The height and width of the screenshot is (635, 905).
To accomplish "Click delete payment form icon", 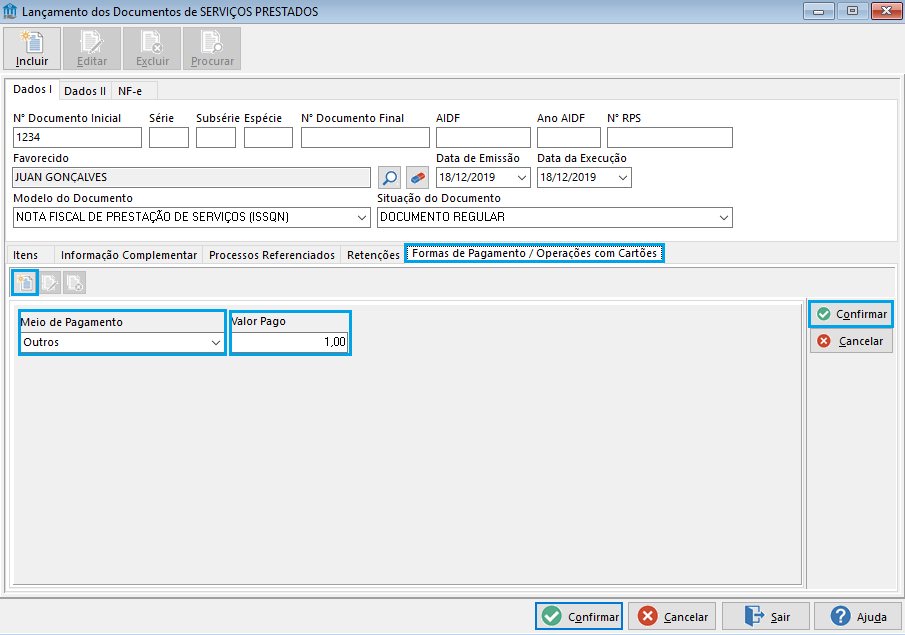I will (x=74, y=283).
